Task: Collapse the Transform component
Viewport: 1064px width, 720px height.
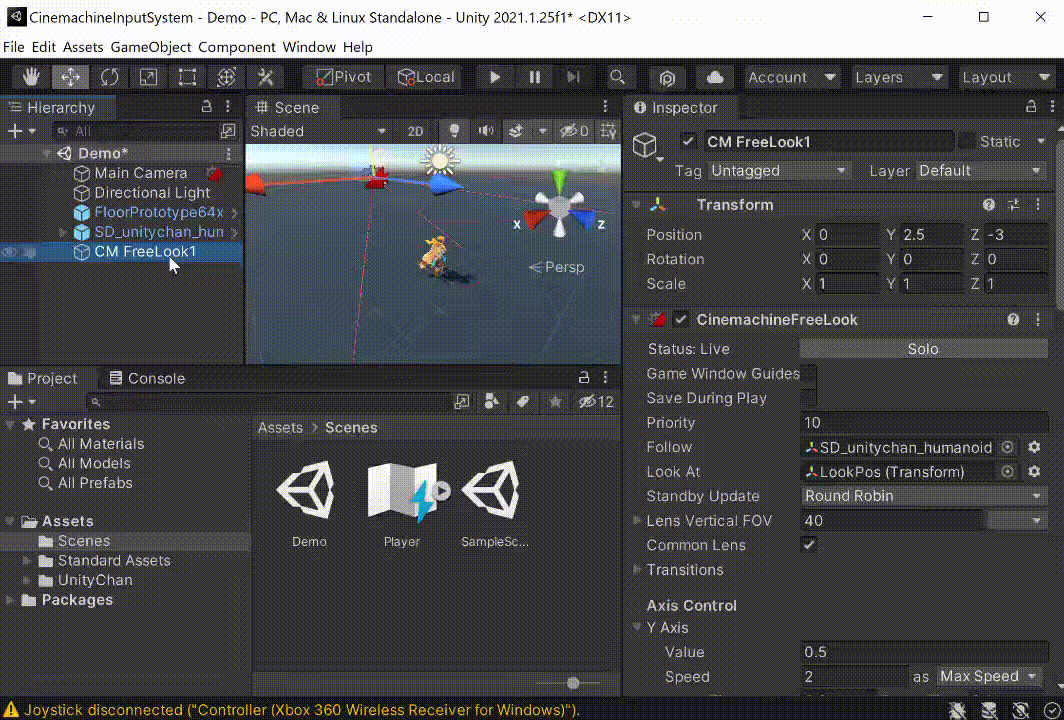Action: coord(636,205)
